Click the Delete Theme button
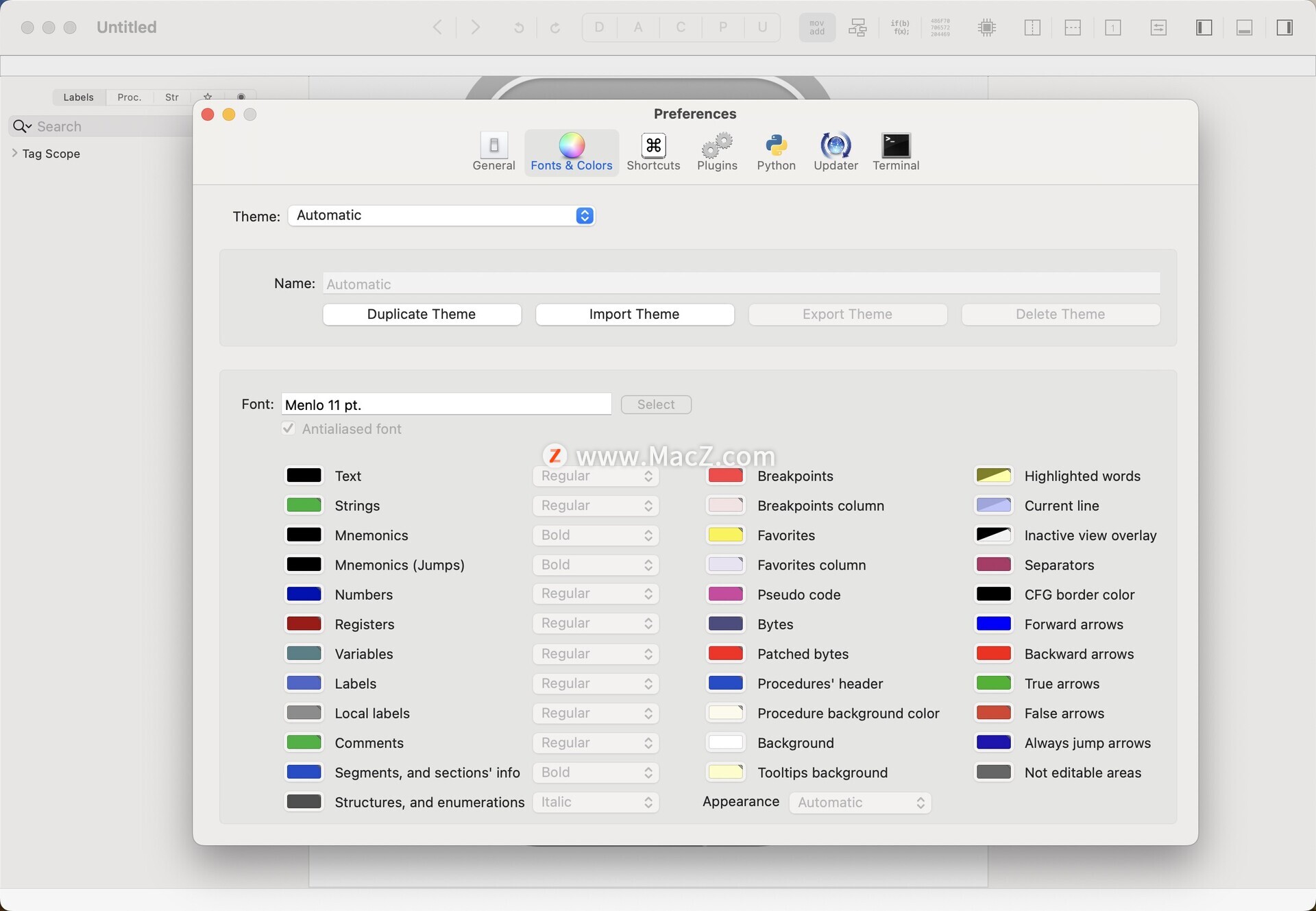Screen dimensions: 1316x911 click(1060, 314)
